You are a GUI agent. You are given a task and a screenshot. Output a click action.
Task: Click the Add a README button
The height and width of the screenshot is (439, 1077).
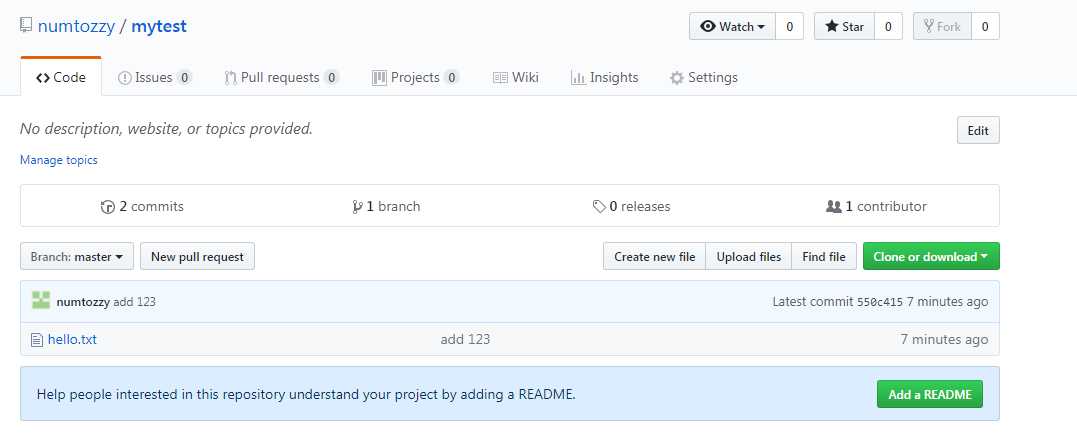[930, 395]
